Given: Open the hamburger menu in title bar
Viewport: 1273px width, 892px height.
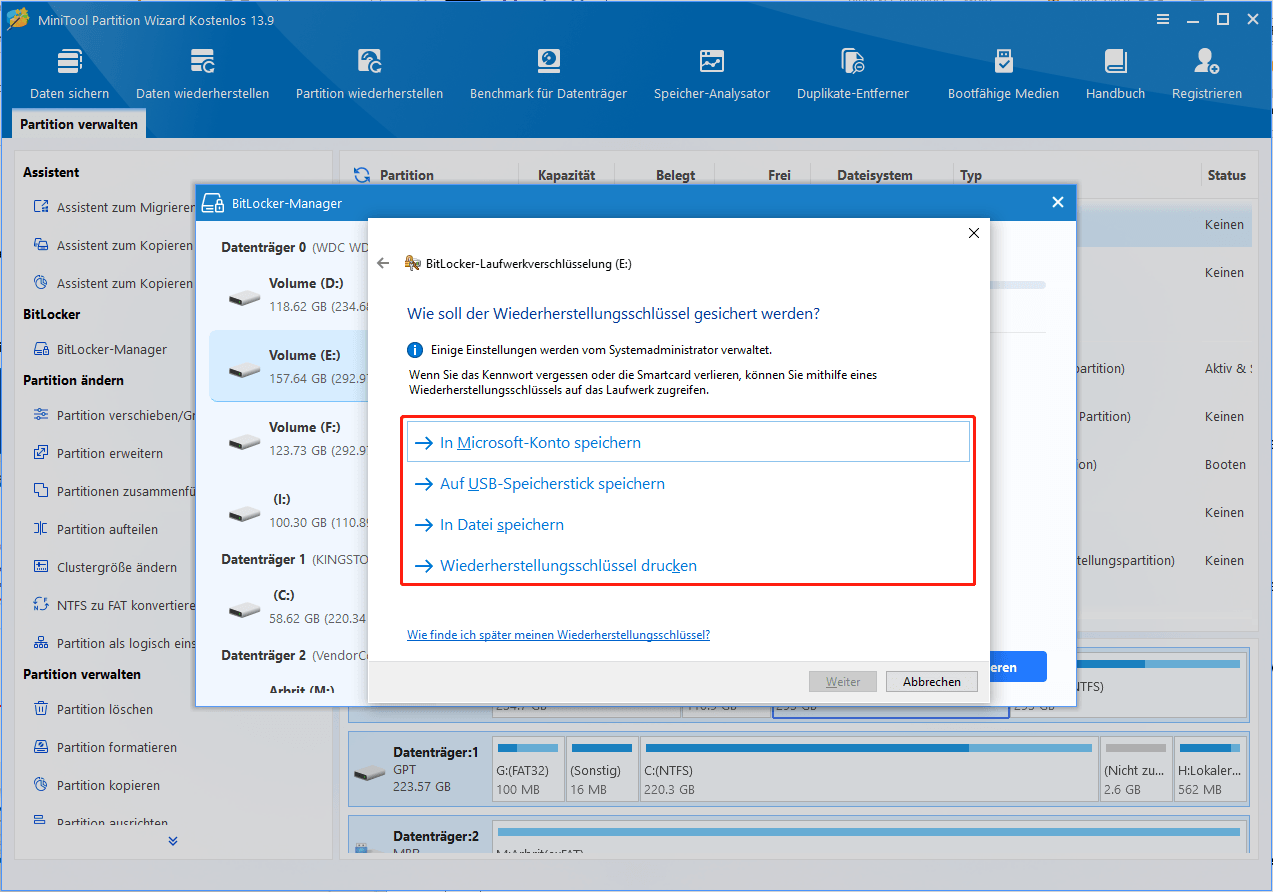Looking at the screenshot, I should coord(1163,19).
